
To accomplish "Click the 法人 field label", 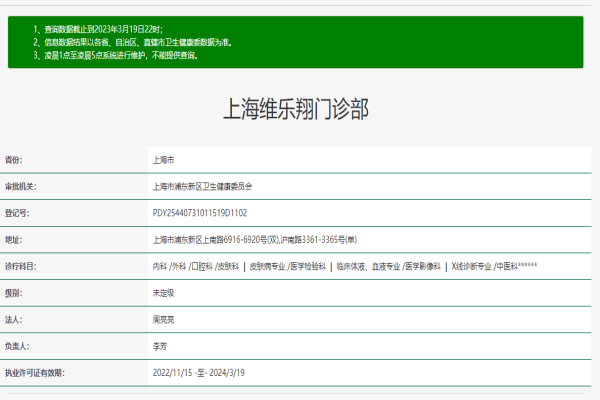I will point(13,320).
